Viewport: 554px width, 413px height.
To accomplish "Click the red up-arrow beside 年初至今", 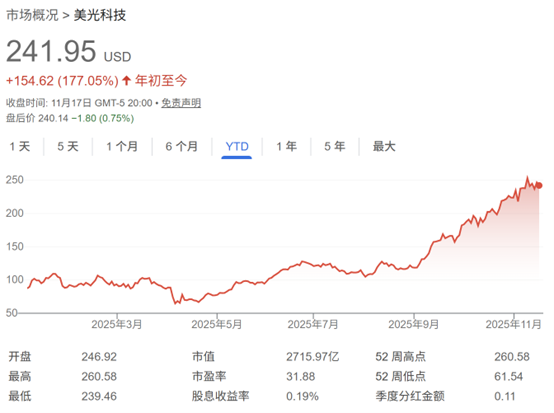I will (126, 81).
